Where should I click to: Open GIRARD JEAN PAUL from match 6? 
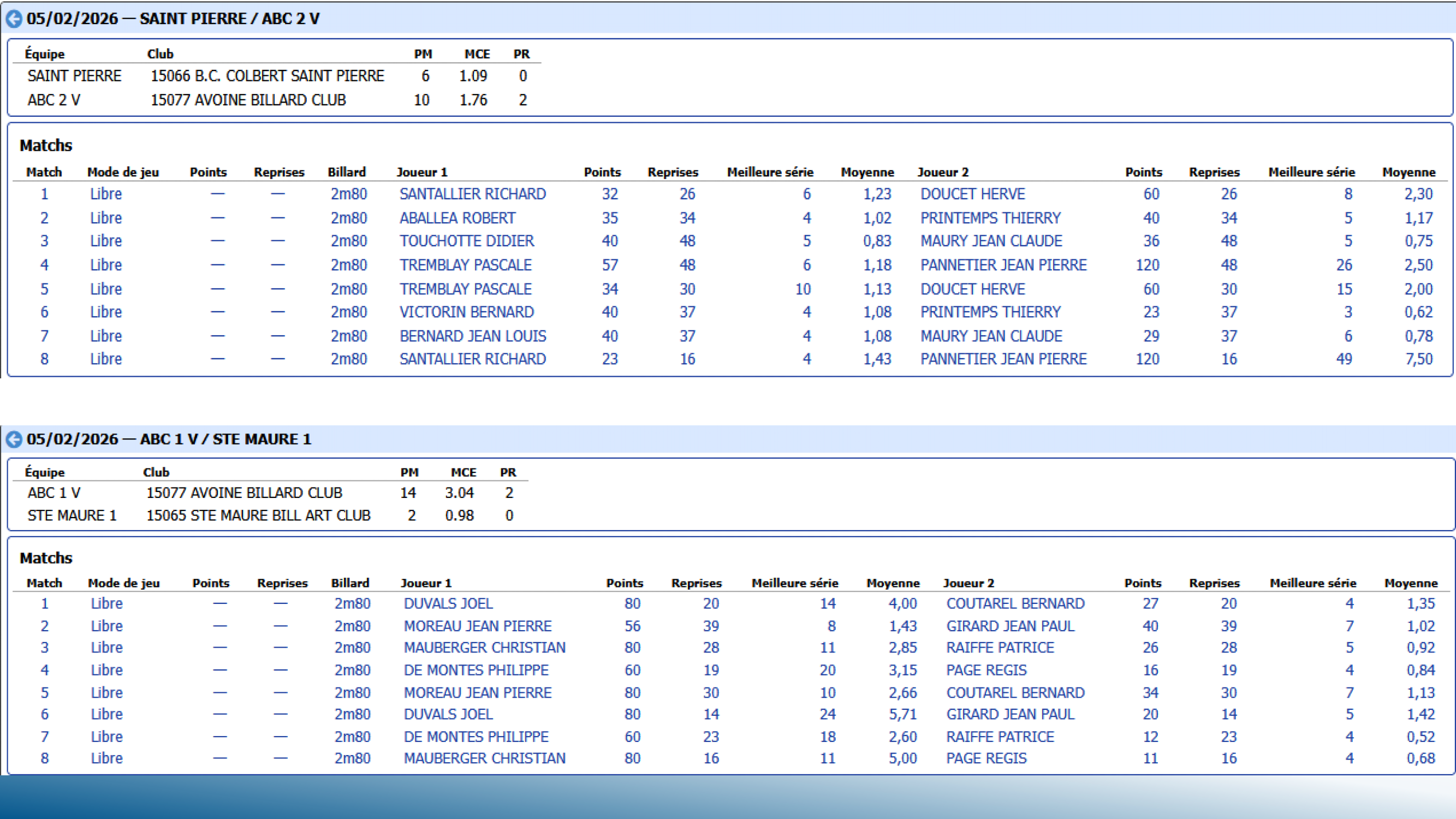point(1010,714)
